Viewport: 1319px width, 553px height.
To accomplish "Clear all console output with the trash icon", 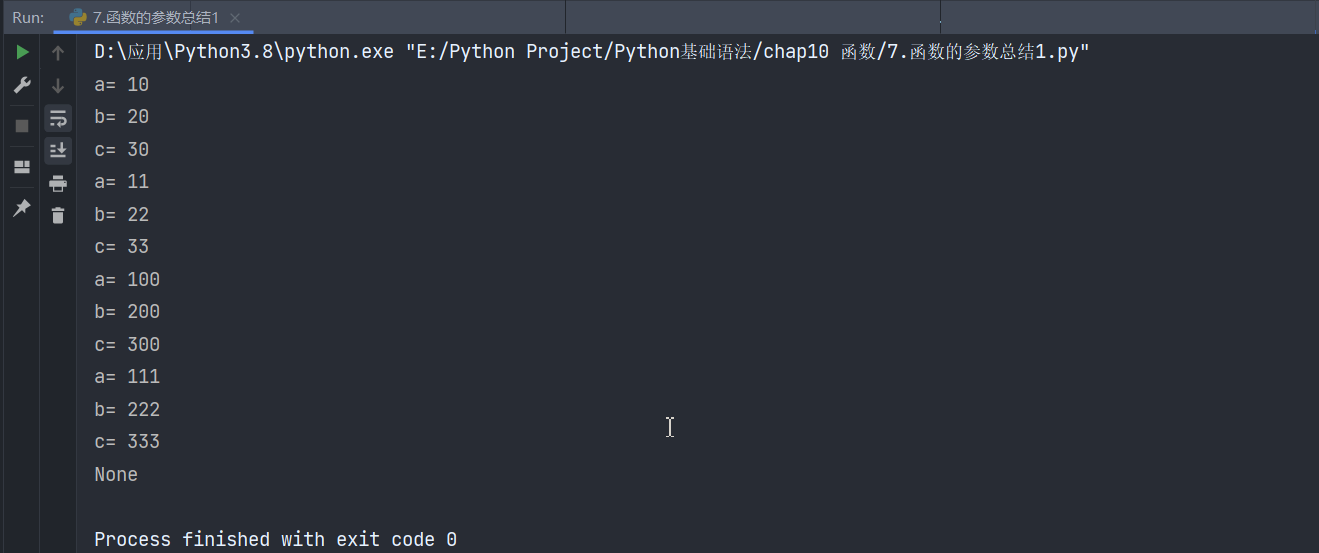I will 58,215.
